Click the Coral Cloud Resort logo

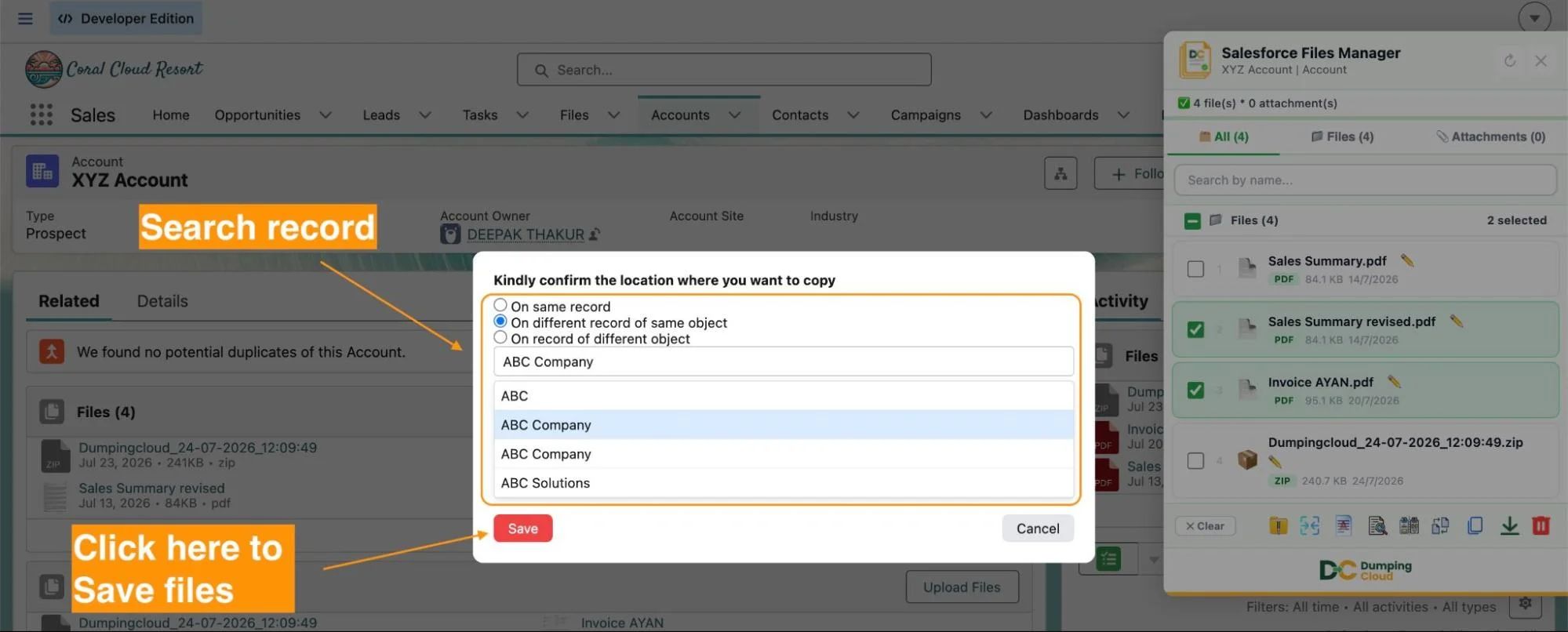(114, 69)
